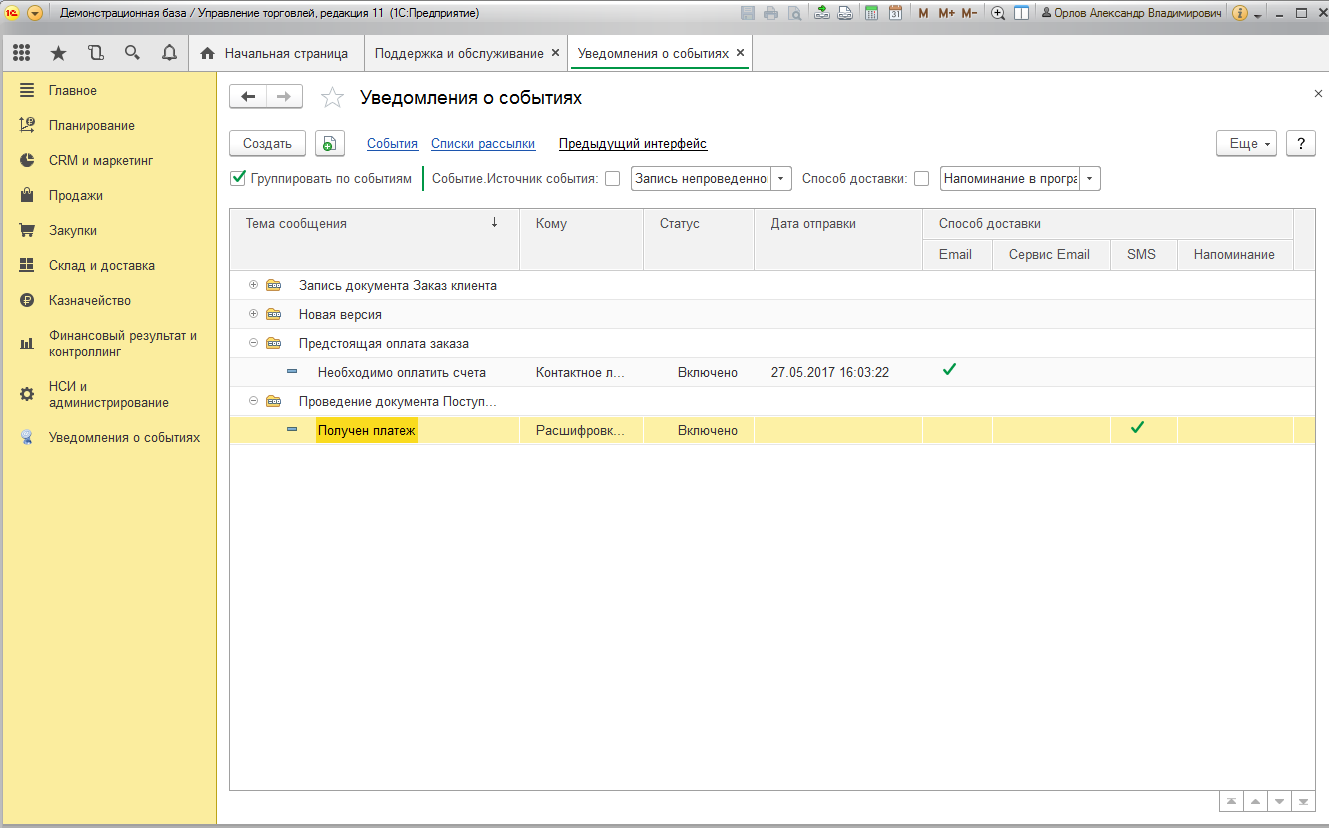Collapse the Предстоящая оплата заказа group
This screenshot has width=1329, height=828.
point(253,343)
